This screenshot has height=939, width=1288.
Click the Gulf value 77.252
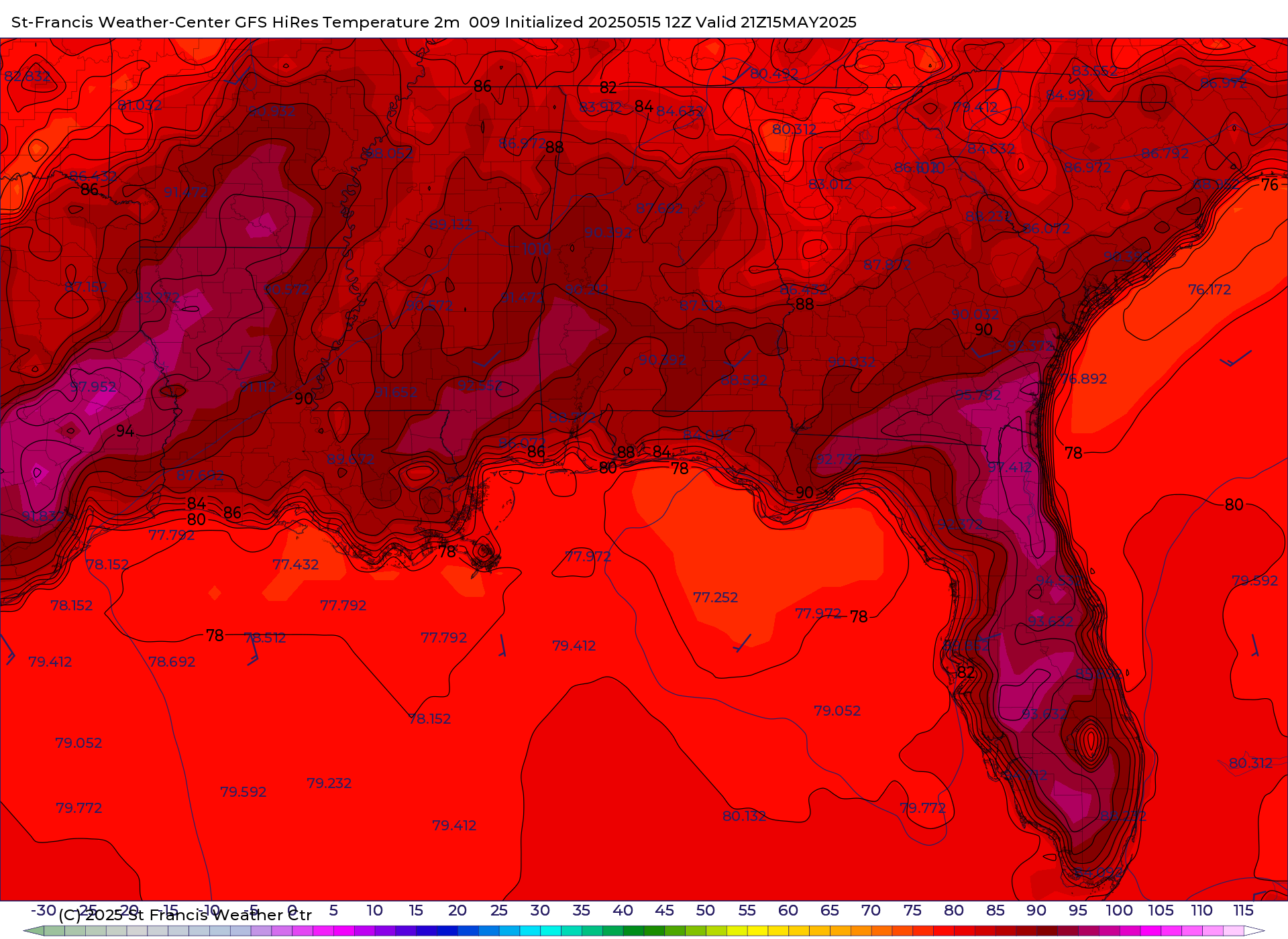[715, 598]
